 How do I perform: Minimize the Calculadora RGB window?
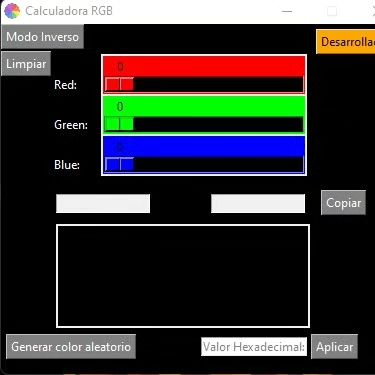(x=287, y=11)
